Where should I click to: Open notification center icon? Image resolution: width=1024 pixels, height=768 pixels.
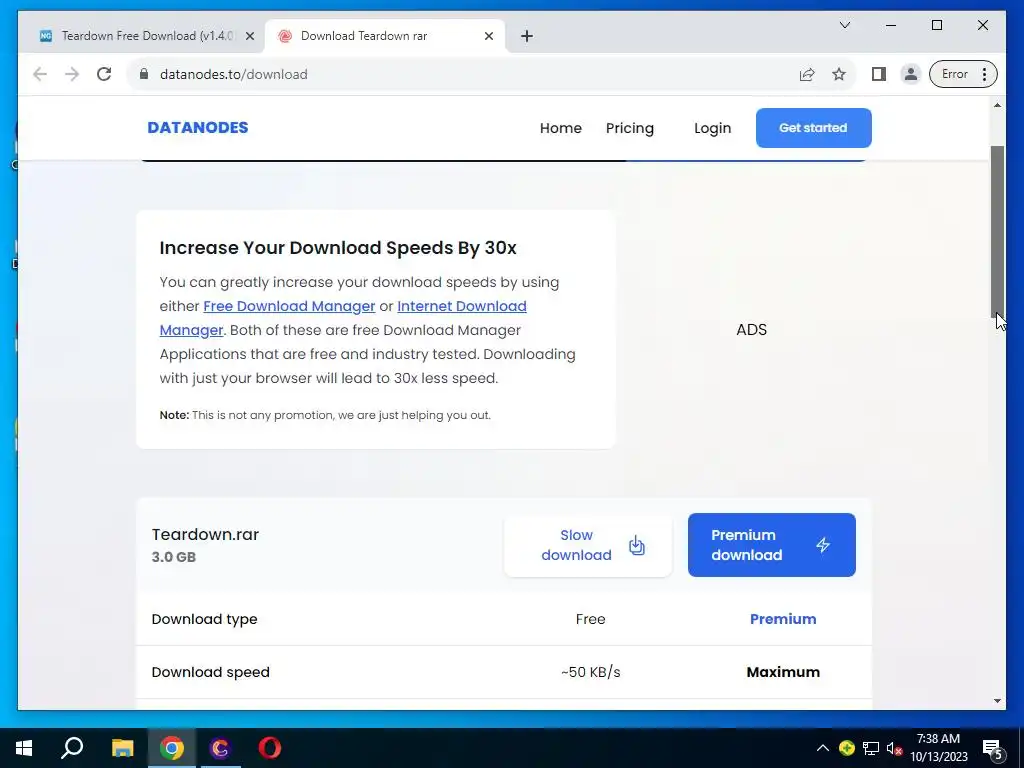(x=993, y=749)
